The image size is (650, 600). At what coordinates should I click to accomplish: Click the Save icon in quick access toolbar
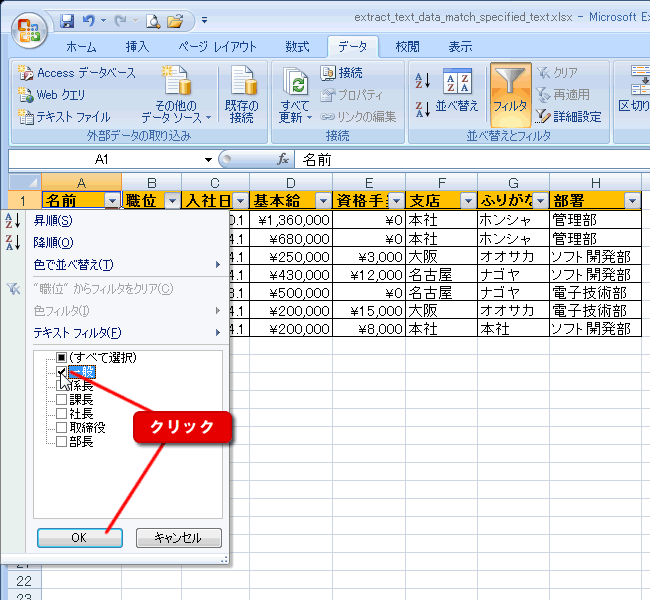click(x=67, y=20)
